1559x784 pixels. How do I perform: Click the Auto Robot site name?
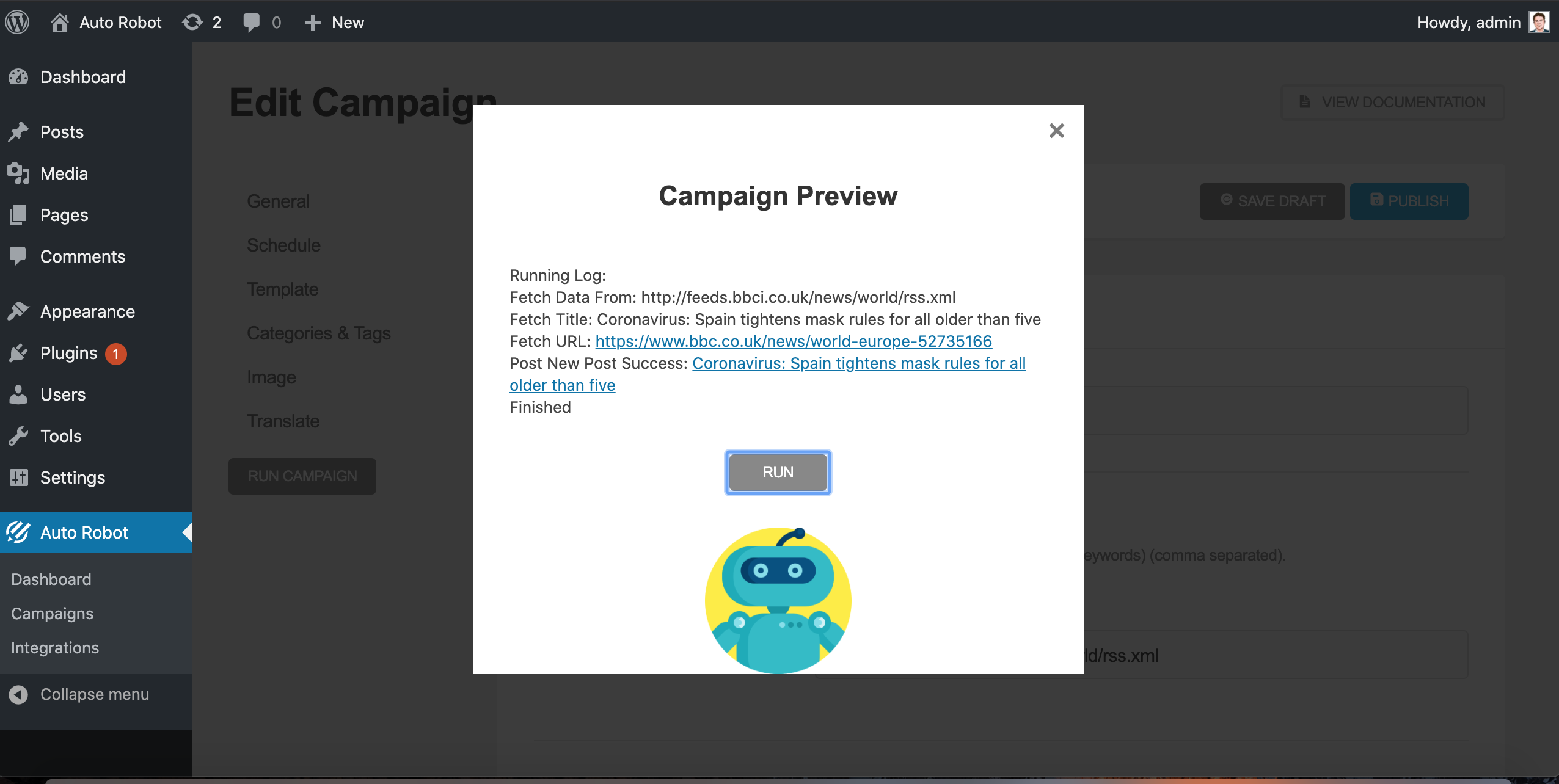pyautogui.click(x=120, y=23)
